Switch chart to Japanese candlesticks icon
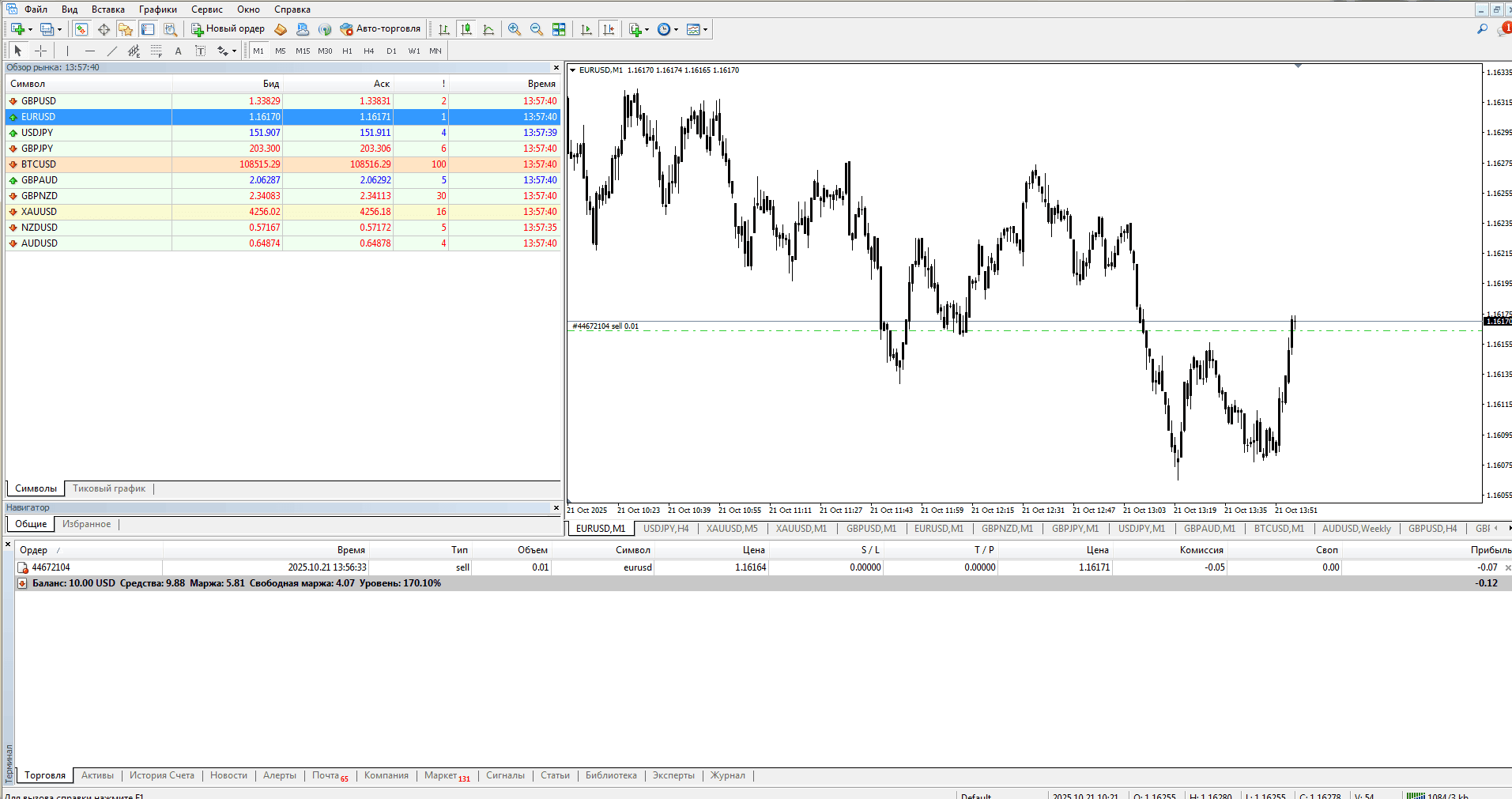Image resolution: width=1512 pixels, height=799 pixels. (x=466, y=29)
